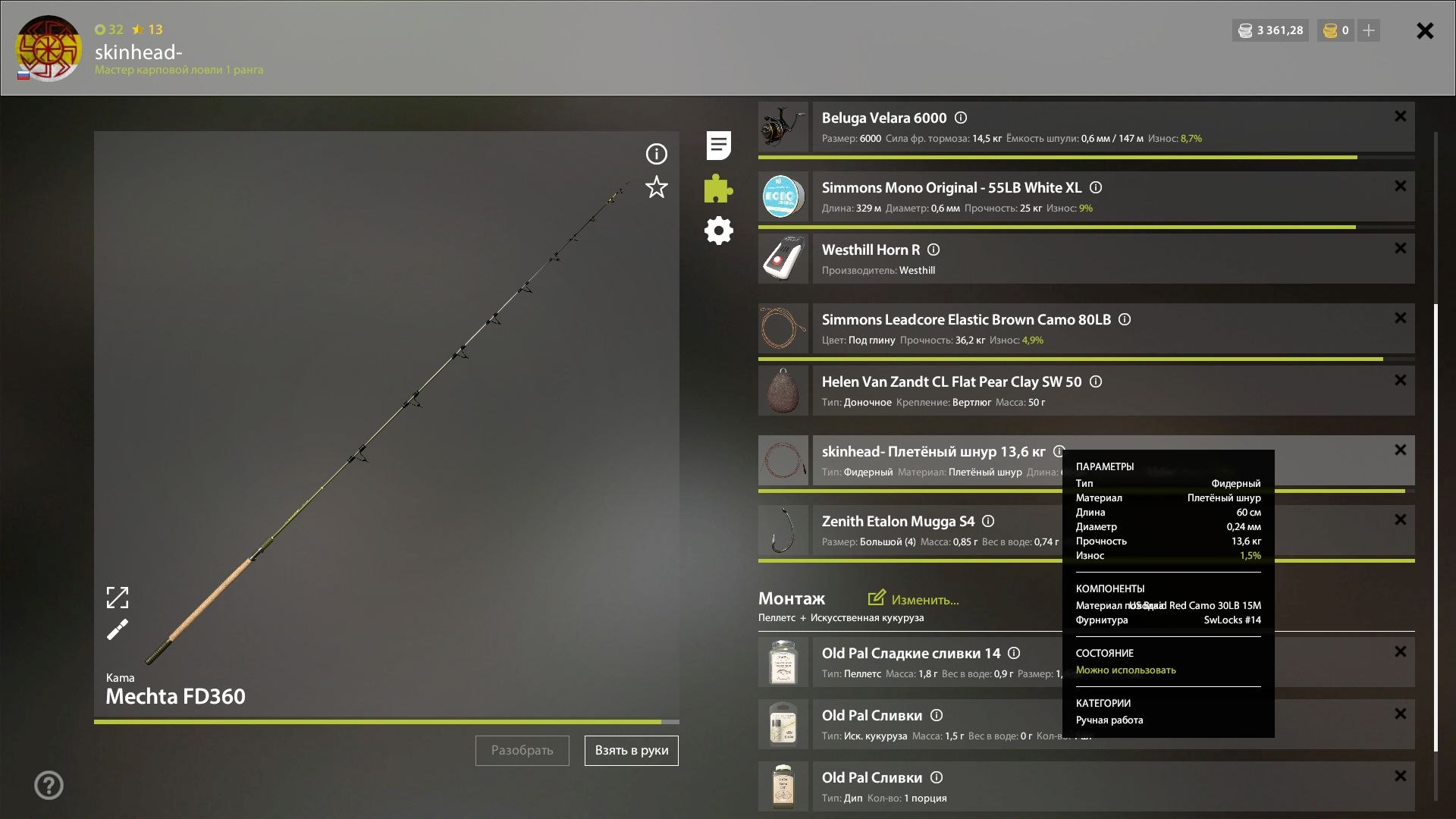Click the gold coins balance display
The height and width of the screenshot is (819, 1456).
(x=1336, y=30)
